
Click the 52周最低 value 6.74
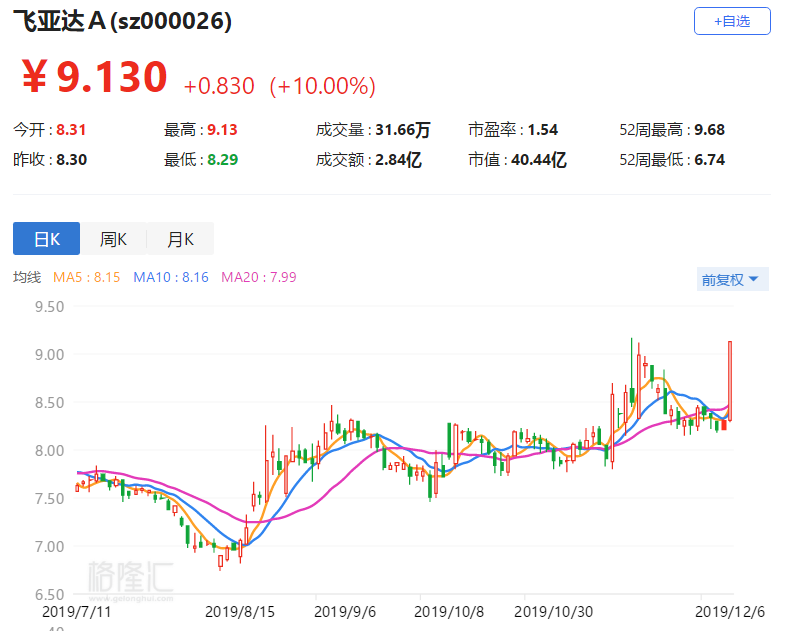tap(709, 160)
